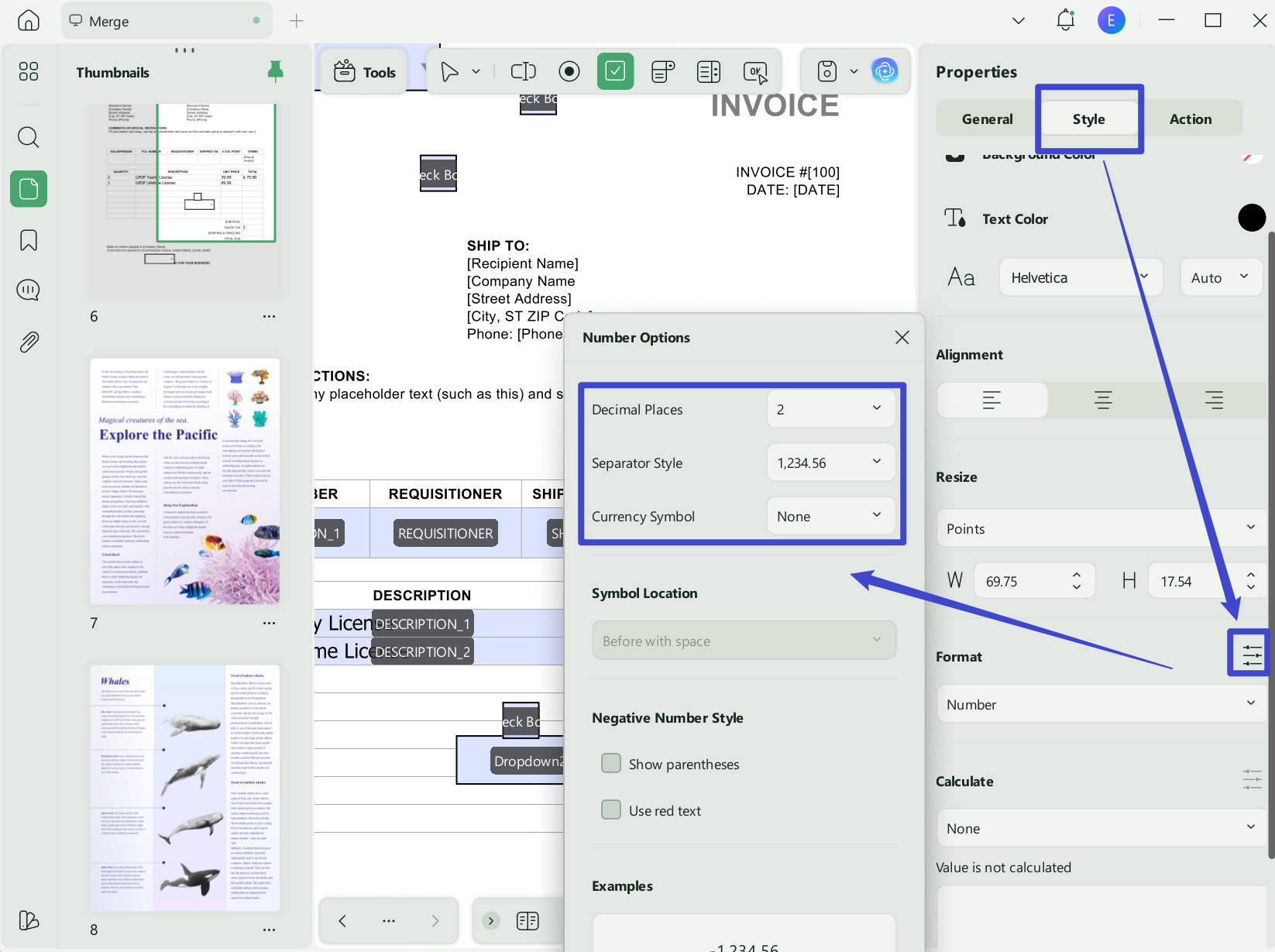
Task: Open the Search panel in the sidebar
Action: click(x=29, y=137)
